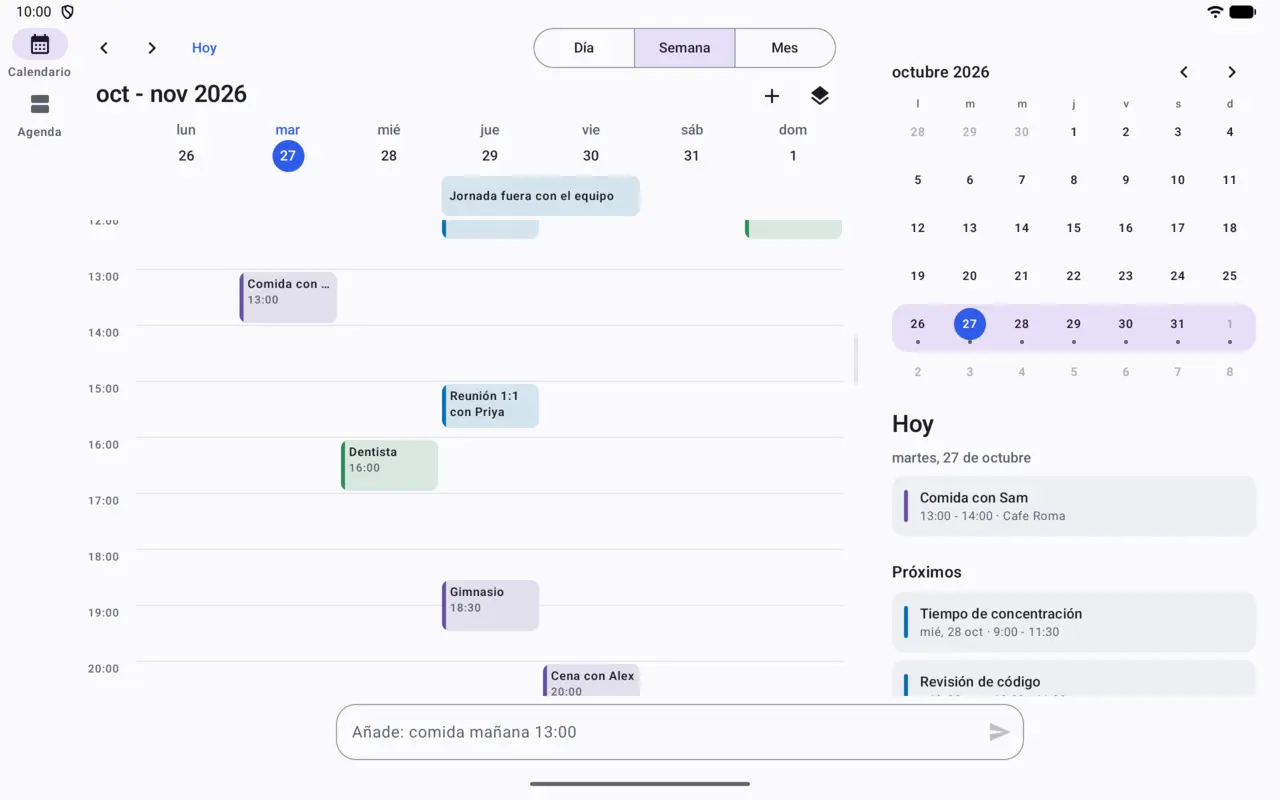Switch to Mes view
Image resolution: width=1280 pixels, height=800 pixels.
click(785, 48)
